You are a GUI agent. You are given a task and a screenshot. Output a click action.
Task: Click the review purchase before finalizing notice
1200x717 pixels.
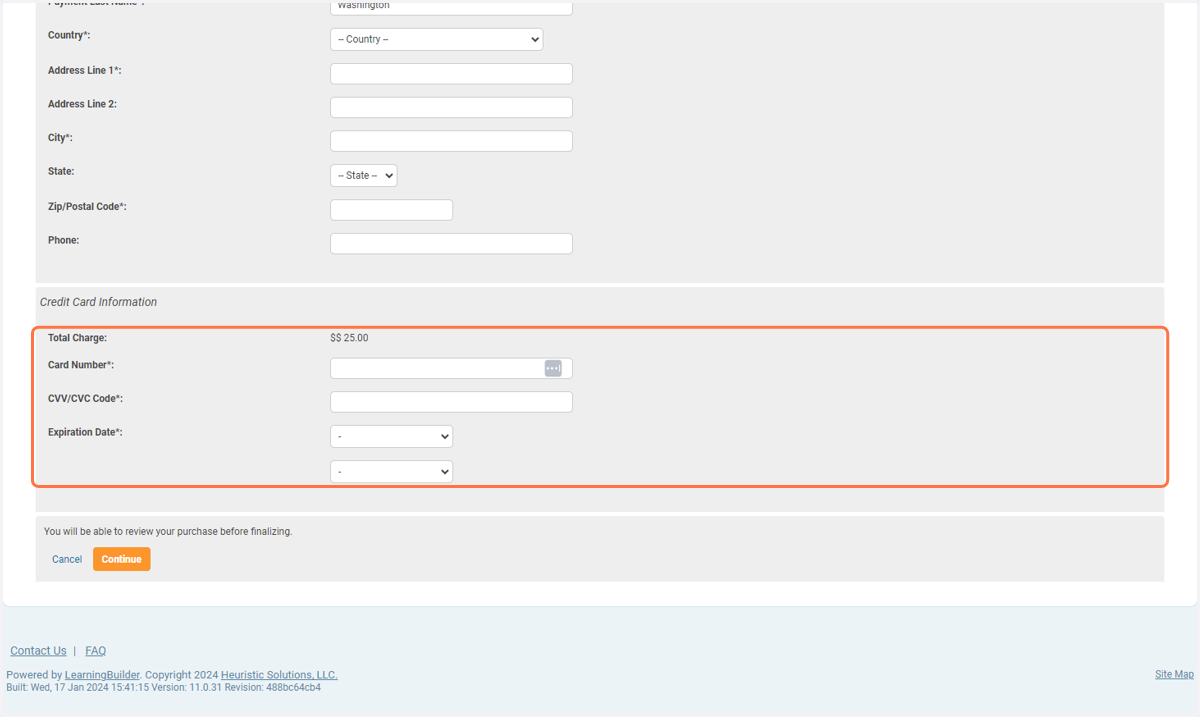pos(168,532)
